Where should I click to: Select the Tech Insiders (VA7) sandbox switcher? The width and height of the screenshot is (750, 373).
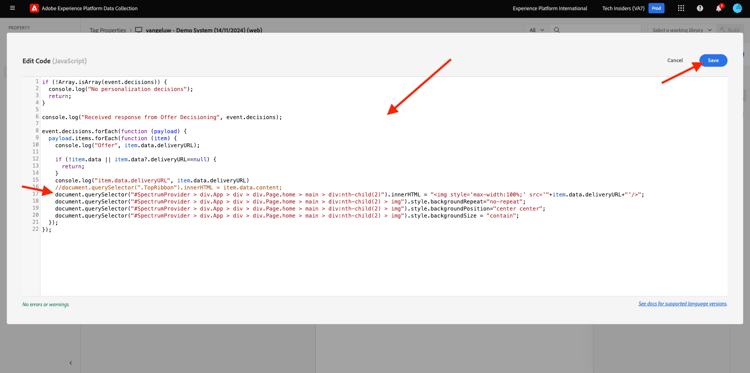[x=623, y=8]
